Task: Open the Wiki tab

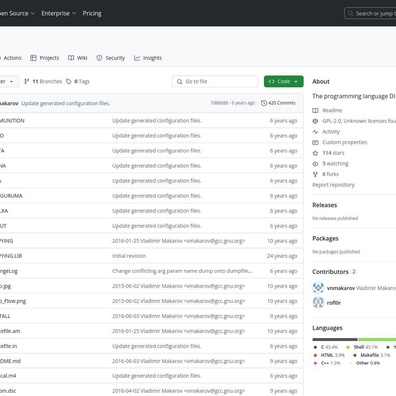Action: [x=78, y=58]
